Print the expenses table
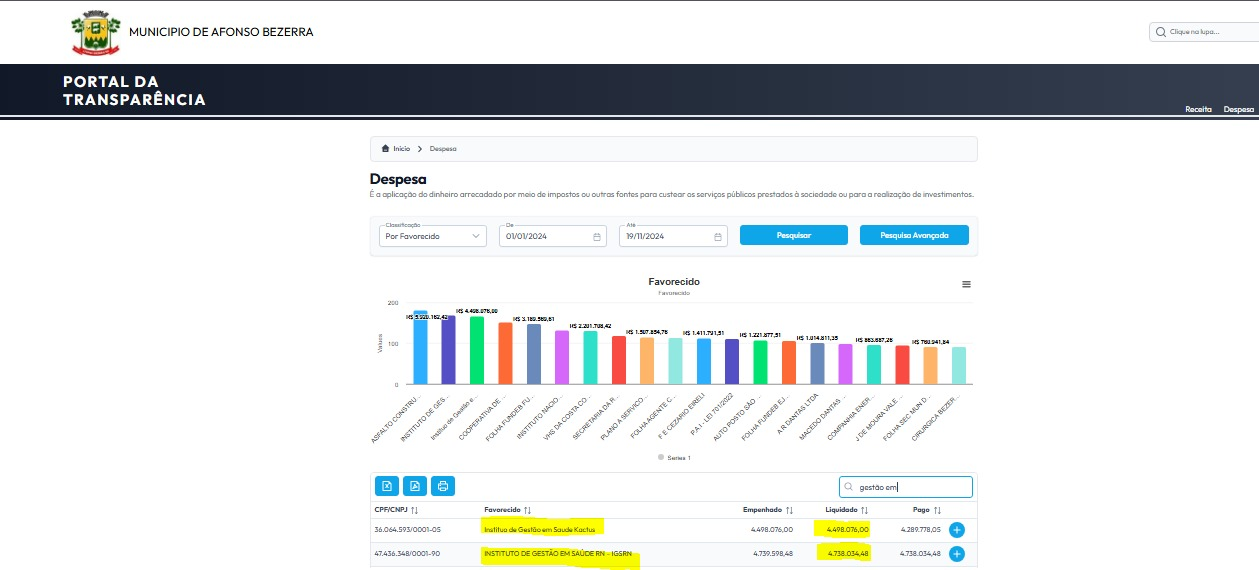Screen dimensions: 1259x570 [x=443, y=486]
